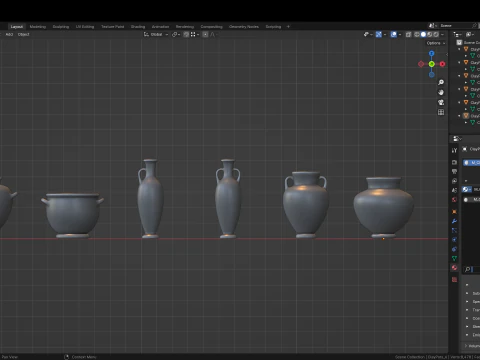This screenshot has width=480, height=360.
Task: Select the wide two-handled bowl pot
Action: (72, 215)
